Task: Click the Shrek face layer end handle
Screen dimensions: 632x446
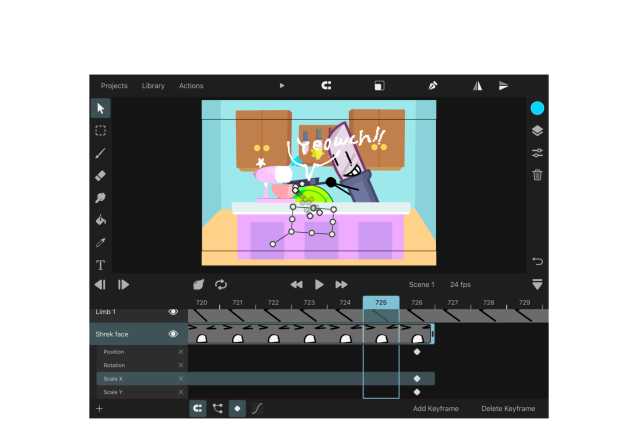Action: (432, 334)
